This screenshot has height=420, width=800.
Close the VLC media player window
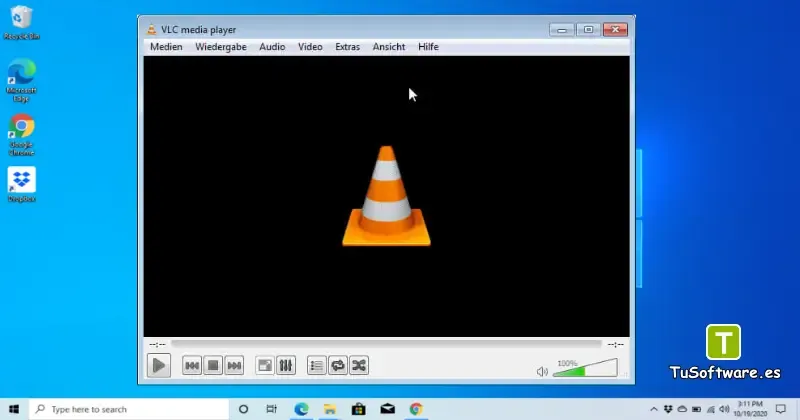click(x=615, y=30)
